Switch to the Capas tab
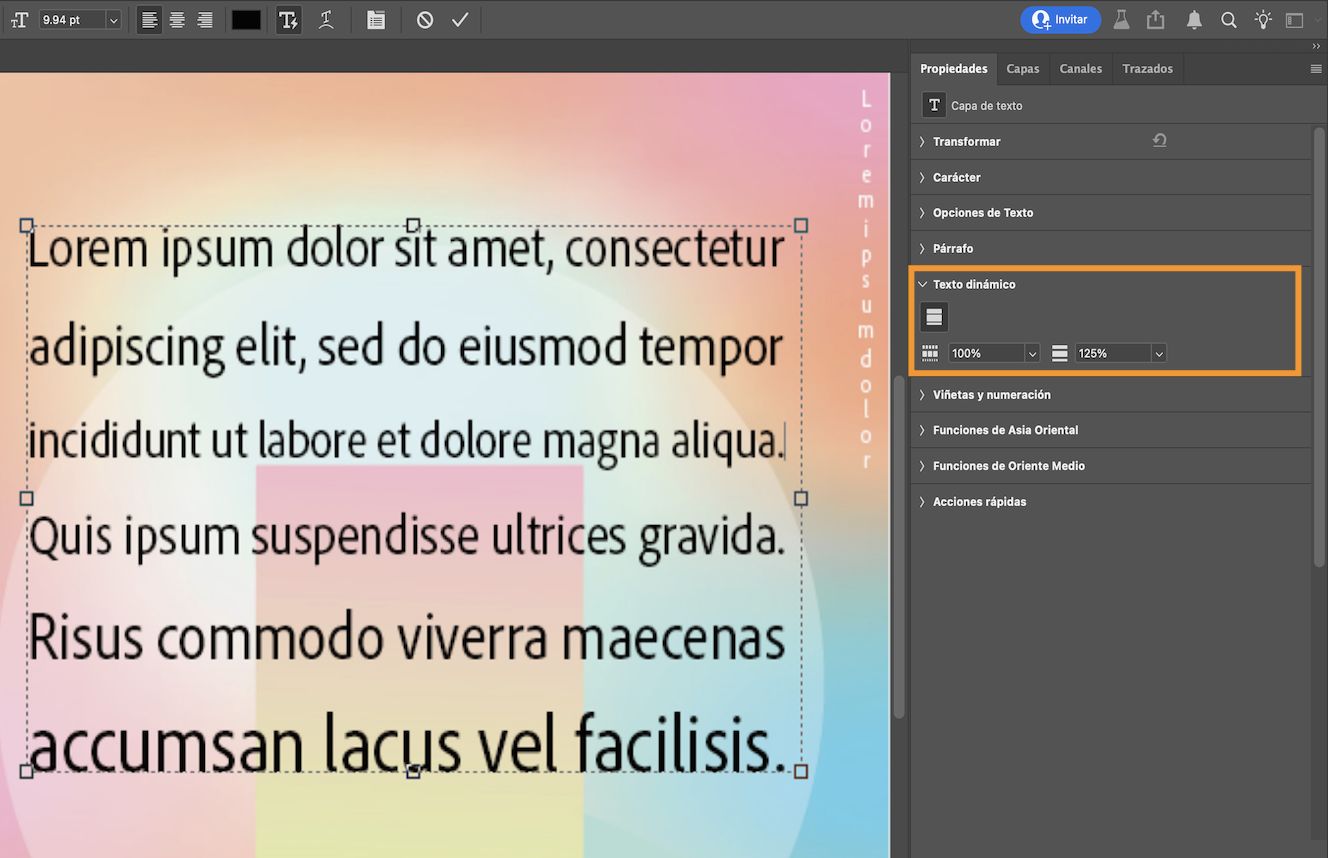The height and width of the screenshot is (858, 1328). pyautogui.click(x=1023, y=68)
